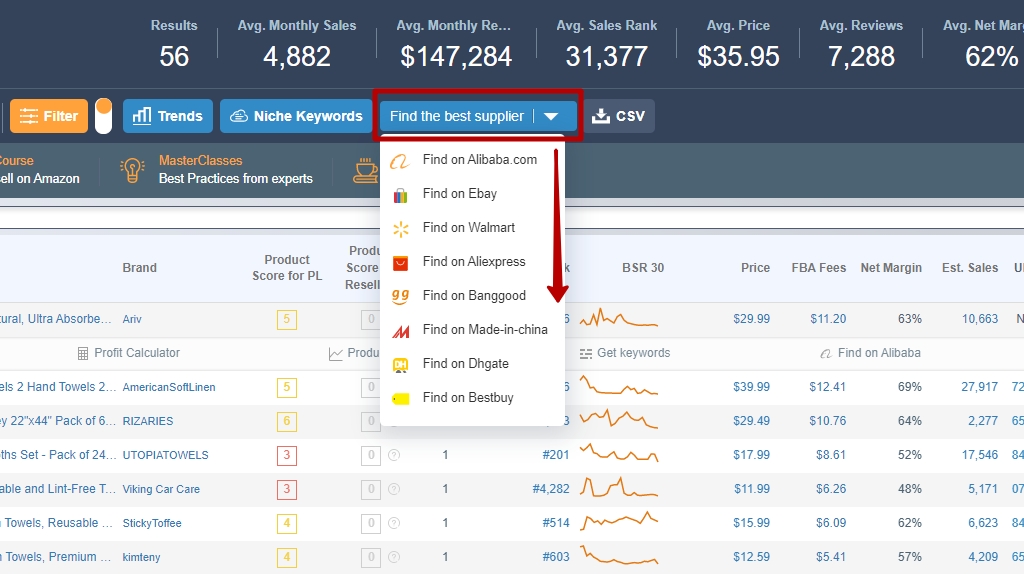
Task: Sort by Net Margin column header
Action: click(x=891, y=268)
